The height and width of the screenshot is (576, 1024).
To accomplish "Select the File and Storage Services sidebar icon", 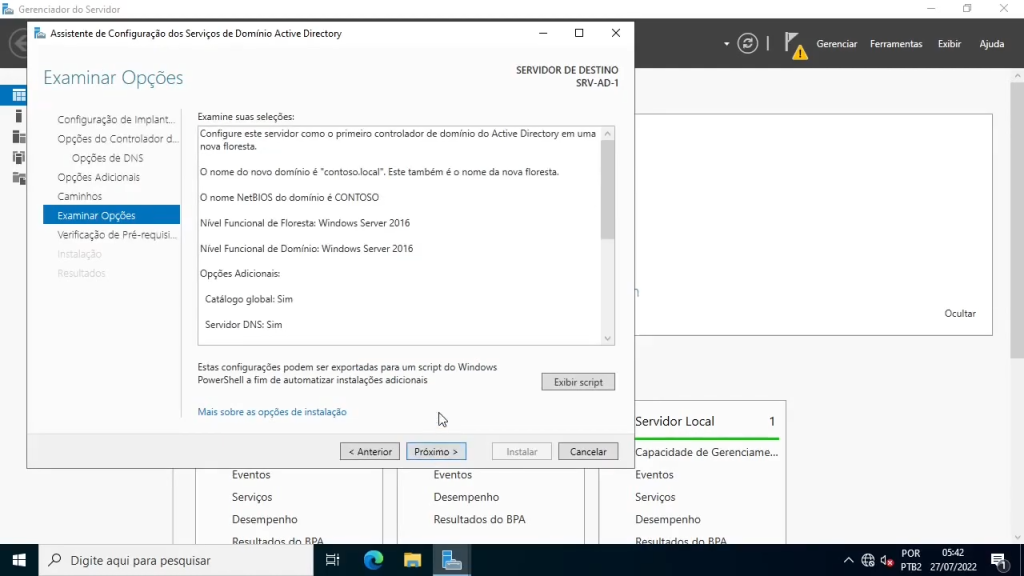I will (19, 178).
